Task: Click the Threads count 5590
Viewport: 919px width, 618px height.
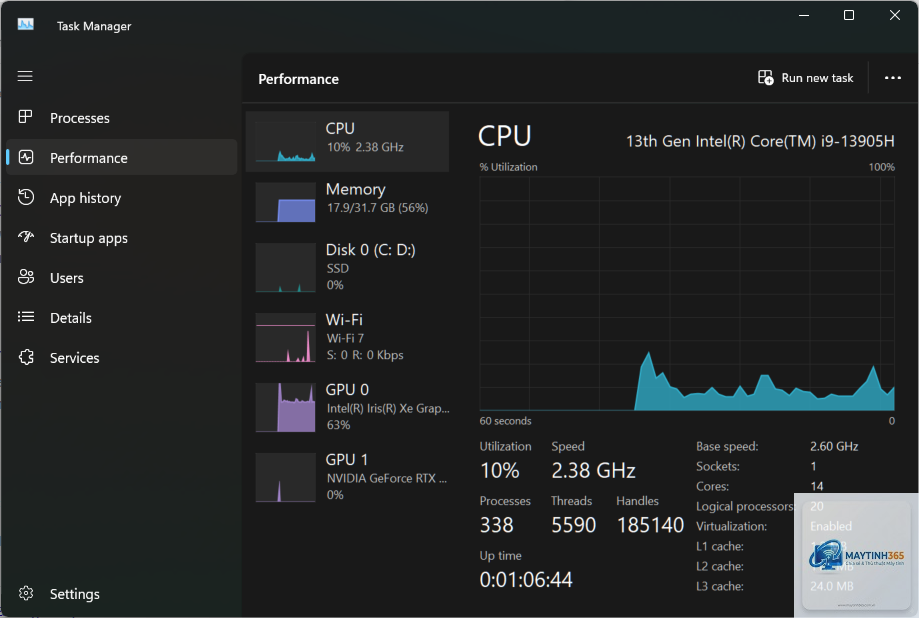Action: point(573,525)
